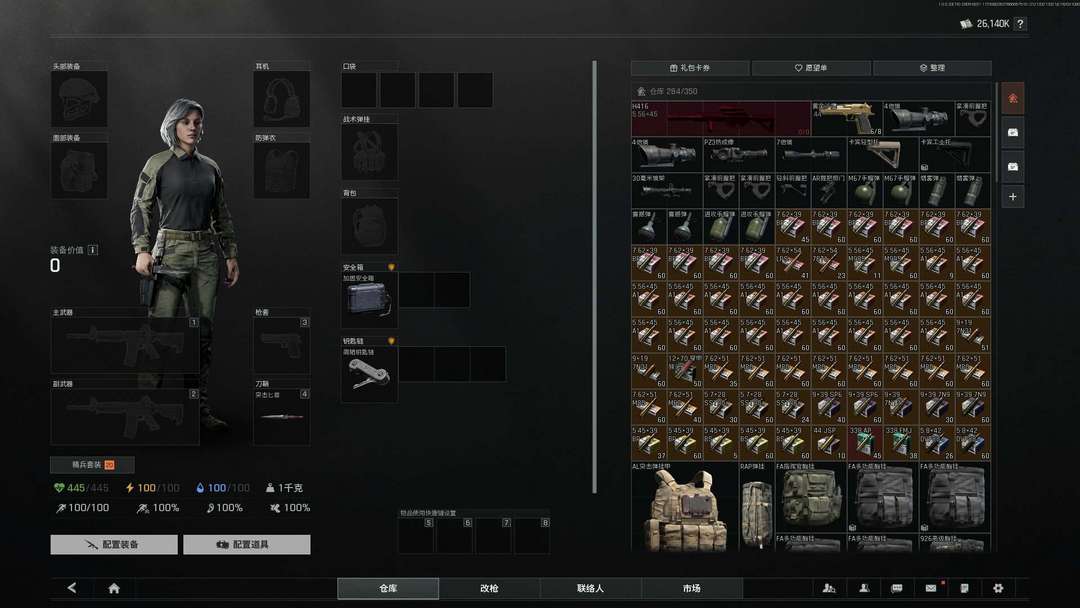Select the AR握把后门 grip item
Screen dimensions: 1080x608
point(829,190)
